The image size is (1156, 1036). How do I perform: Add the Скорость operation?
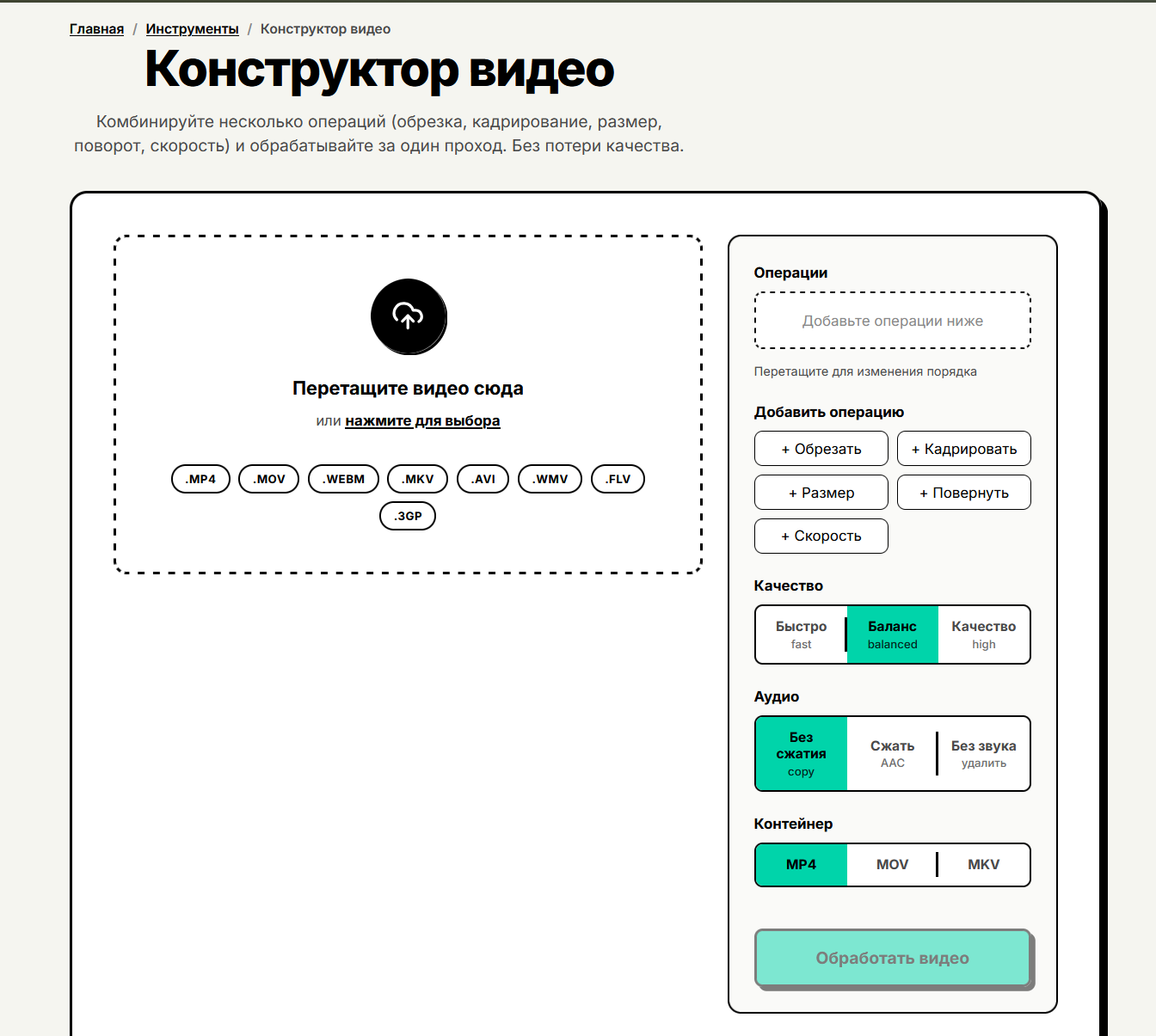821,536
